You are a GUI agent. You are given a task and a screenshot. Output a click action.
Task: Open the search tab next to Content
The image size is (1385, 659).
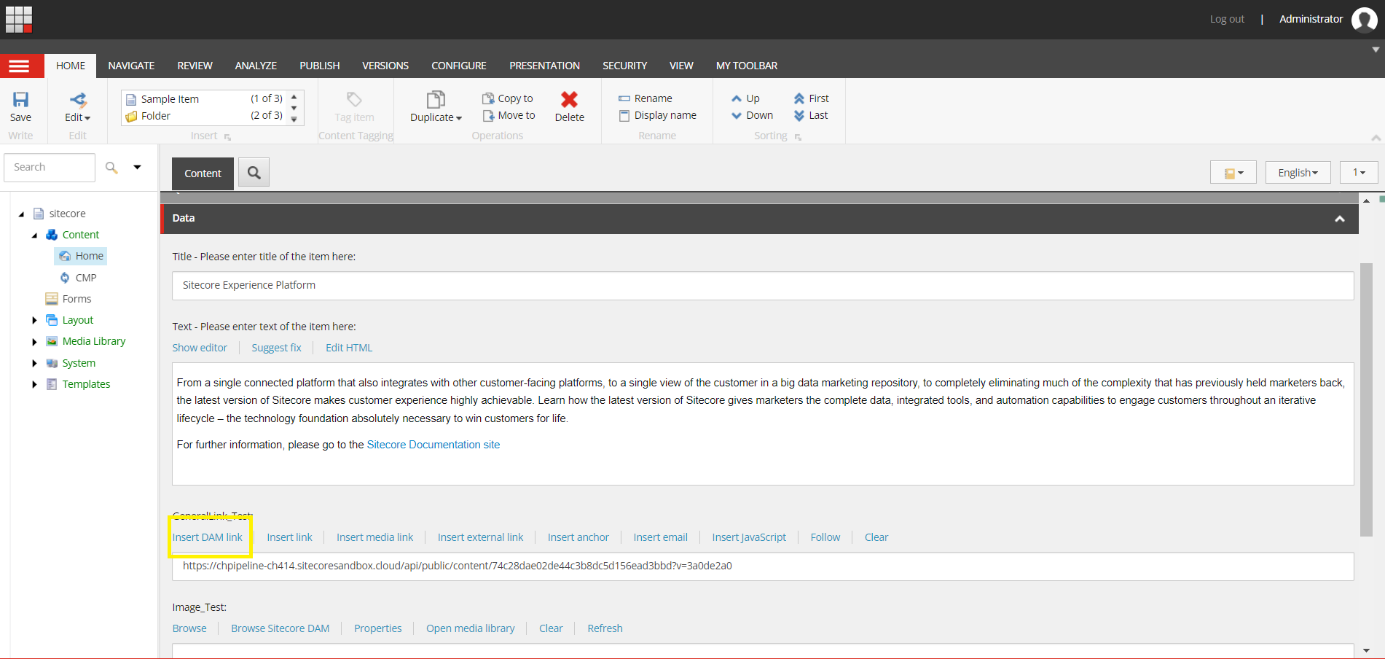(254, 173)
